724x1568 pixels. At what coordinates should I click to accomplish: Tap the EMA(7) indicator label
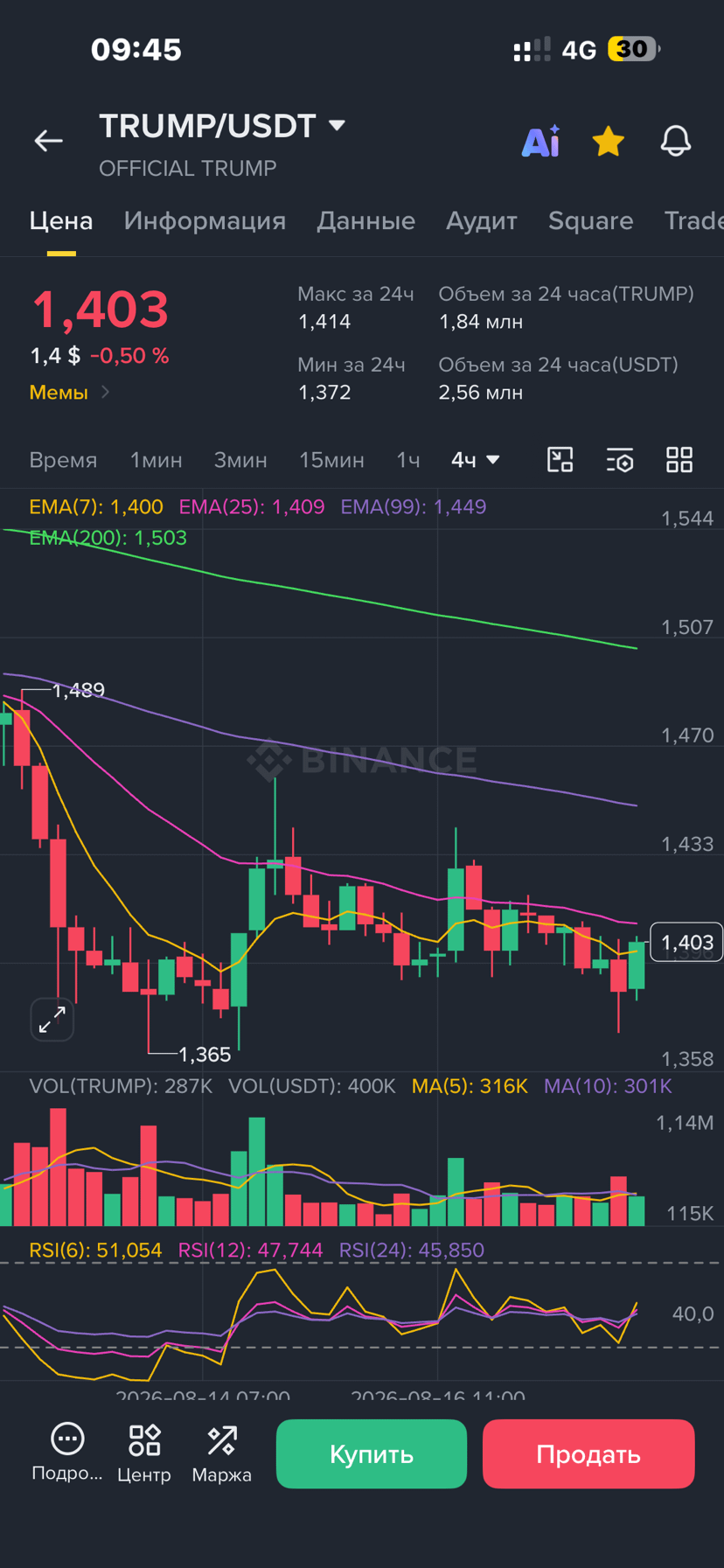click(96, 507)
